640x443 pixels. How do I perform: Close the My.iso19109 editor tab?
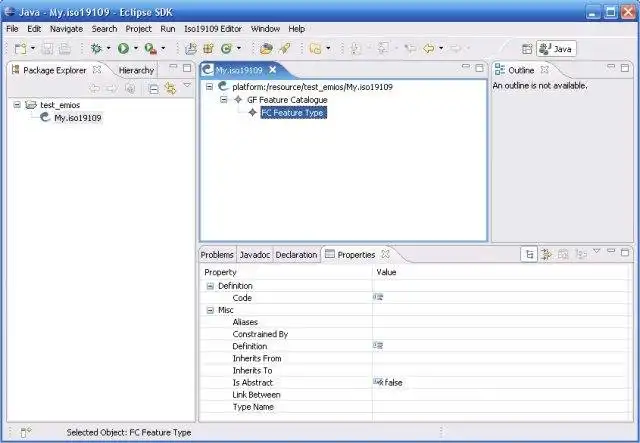click(273, 70)
